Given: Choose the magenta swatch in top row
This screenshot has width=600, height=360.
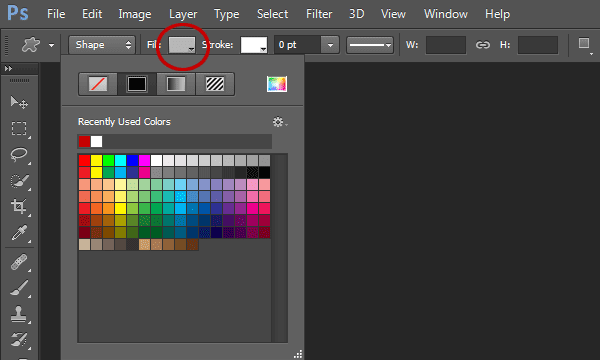Looking at the screenshot, I should pos(144,160).
